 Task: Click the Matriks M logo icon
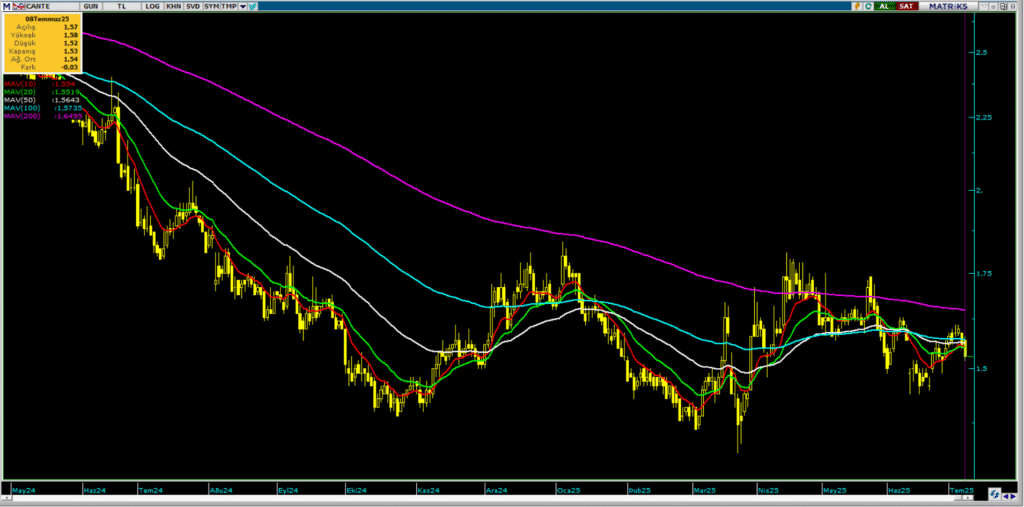[x=6, y=6]
